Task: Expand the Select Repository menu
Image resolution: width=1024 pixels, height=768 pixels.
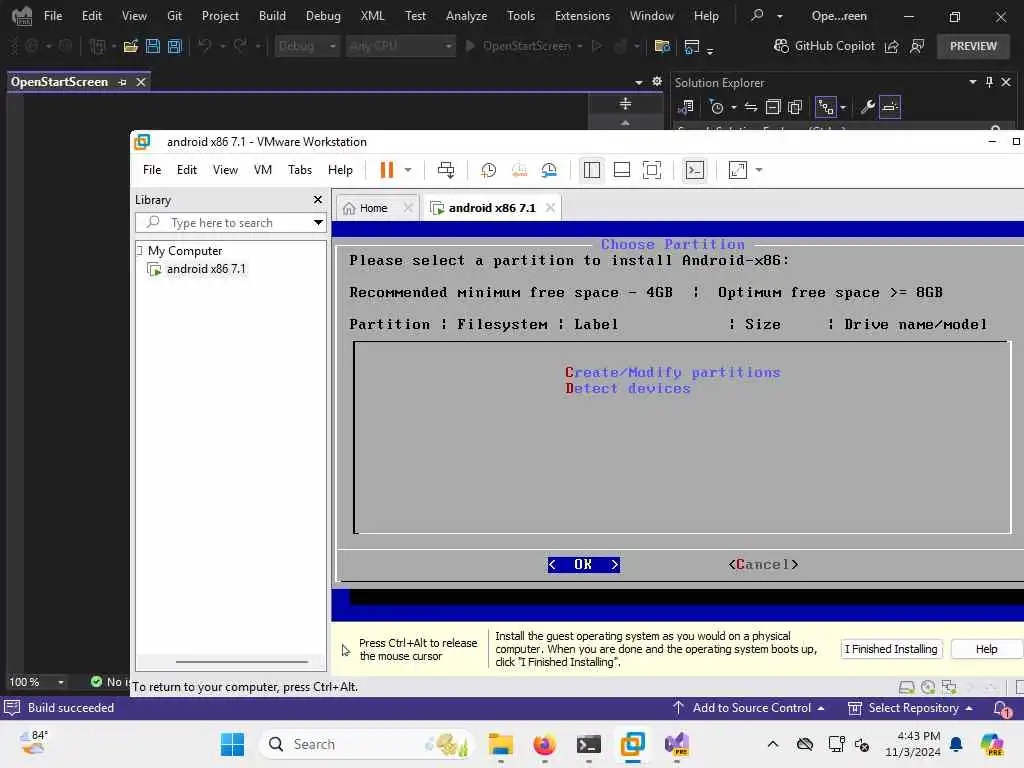Action: [910, 708]
